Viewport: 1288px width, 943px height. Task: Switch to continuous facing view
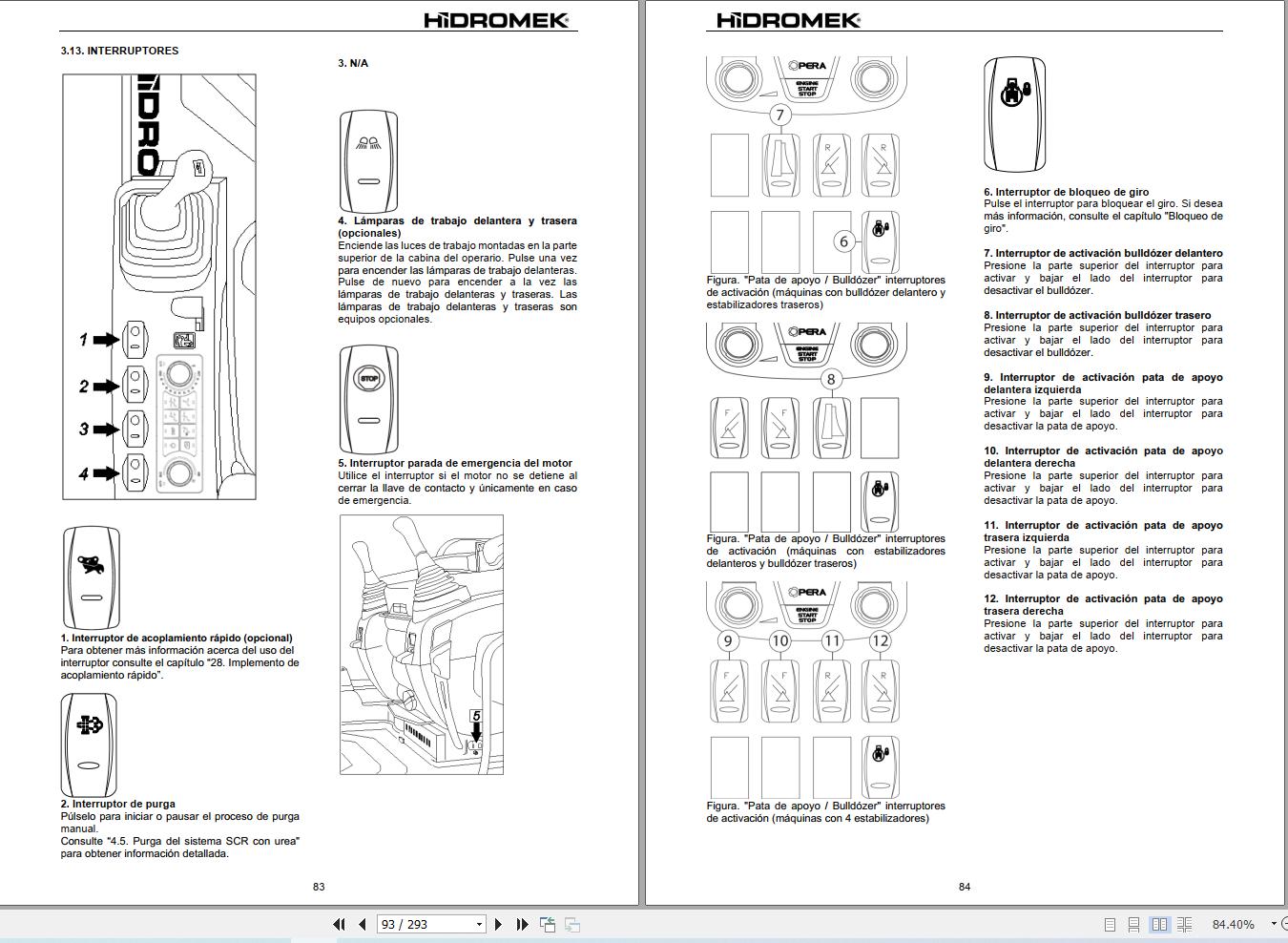coord(1184,924)
